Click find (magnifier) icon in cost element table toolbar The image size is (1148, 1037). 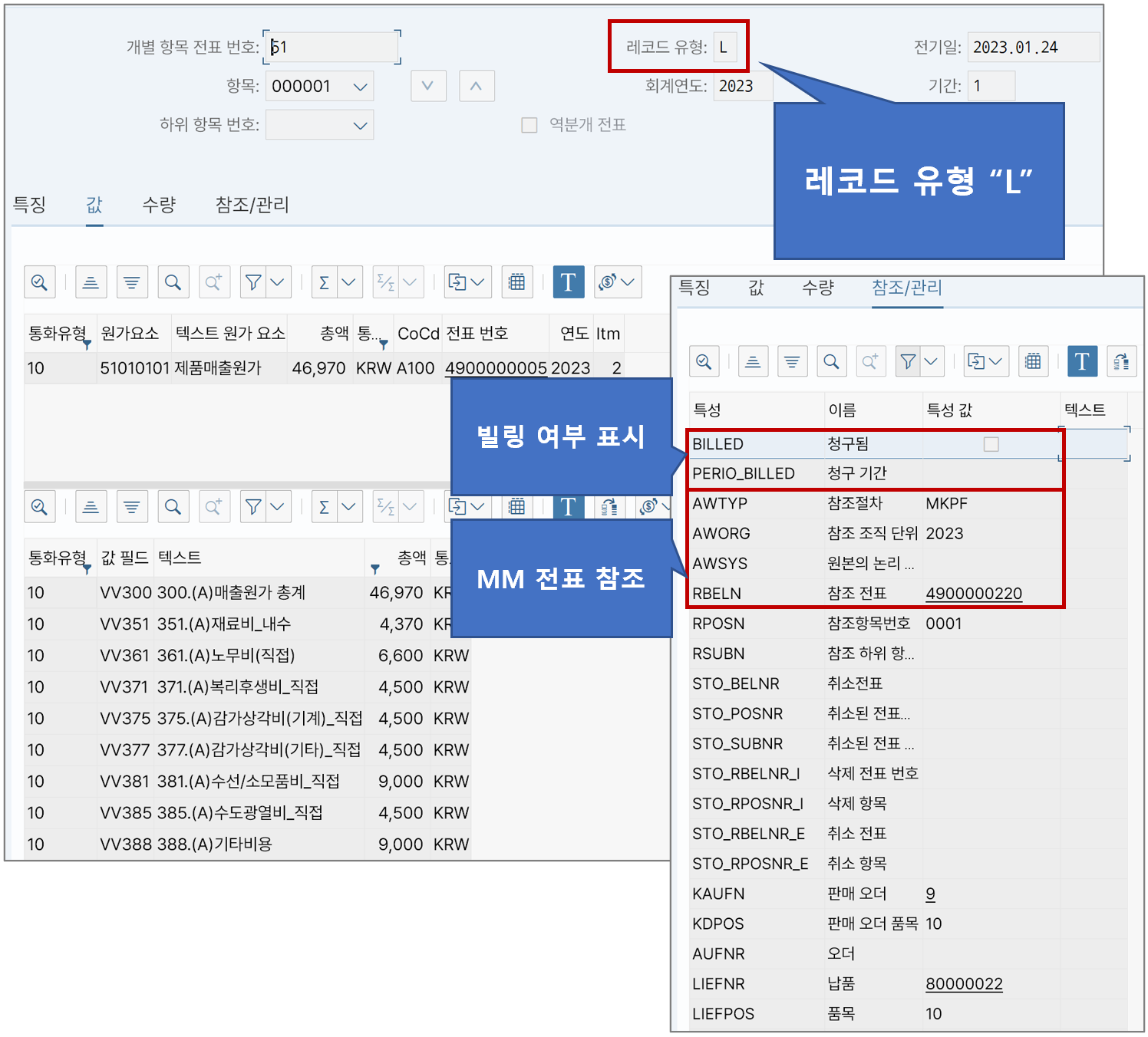(173, 282)
